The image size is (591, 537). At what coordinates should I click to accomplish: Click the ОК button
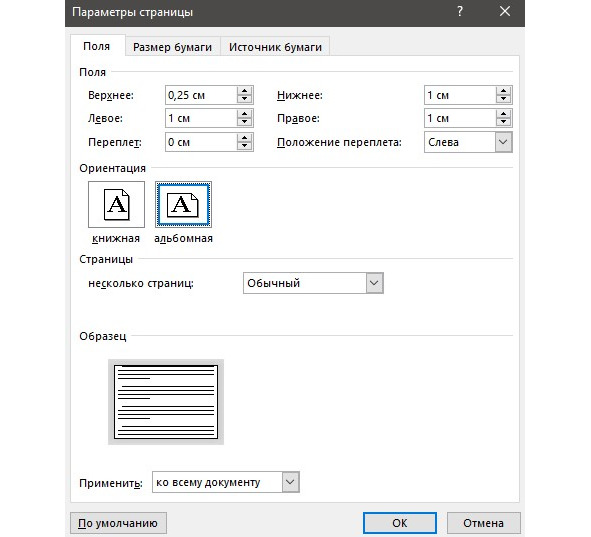pos(400,523)
